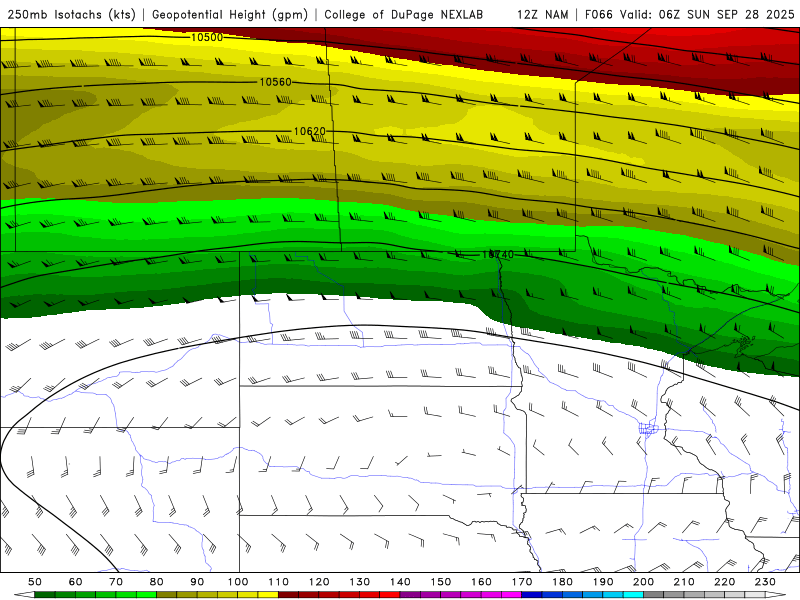
Task: Click the 60 value on the color scale
Action: (x=75, y=582)
